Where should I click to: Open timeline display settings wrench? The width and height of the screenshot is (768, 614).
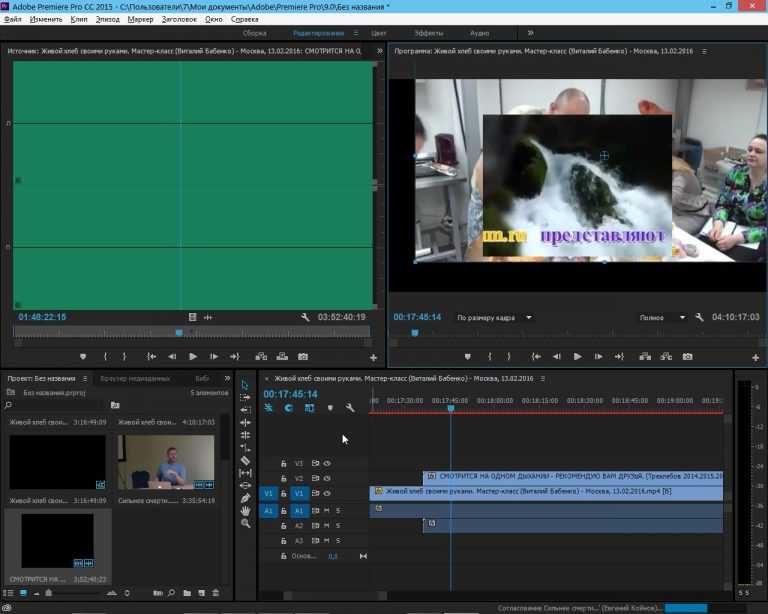(350, 407)
